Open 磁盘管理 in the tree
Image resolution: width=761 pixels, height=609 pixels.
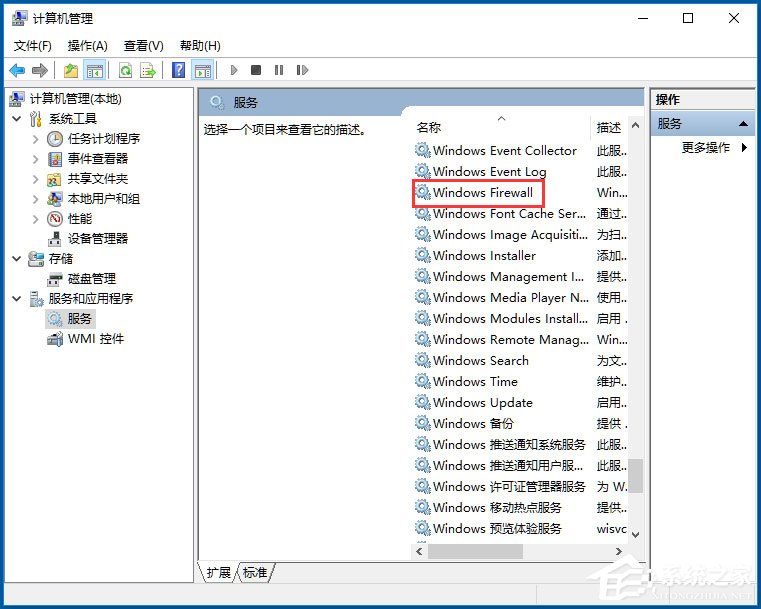pyautogui.click(x=92, y=279)
